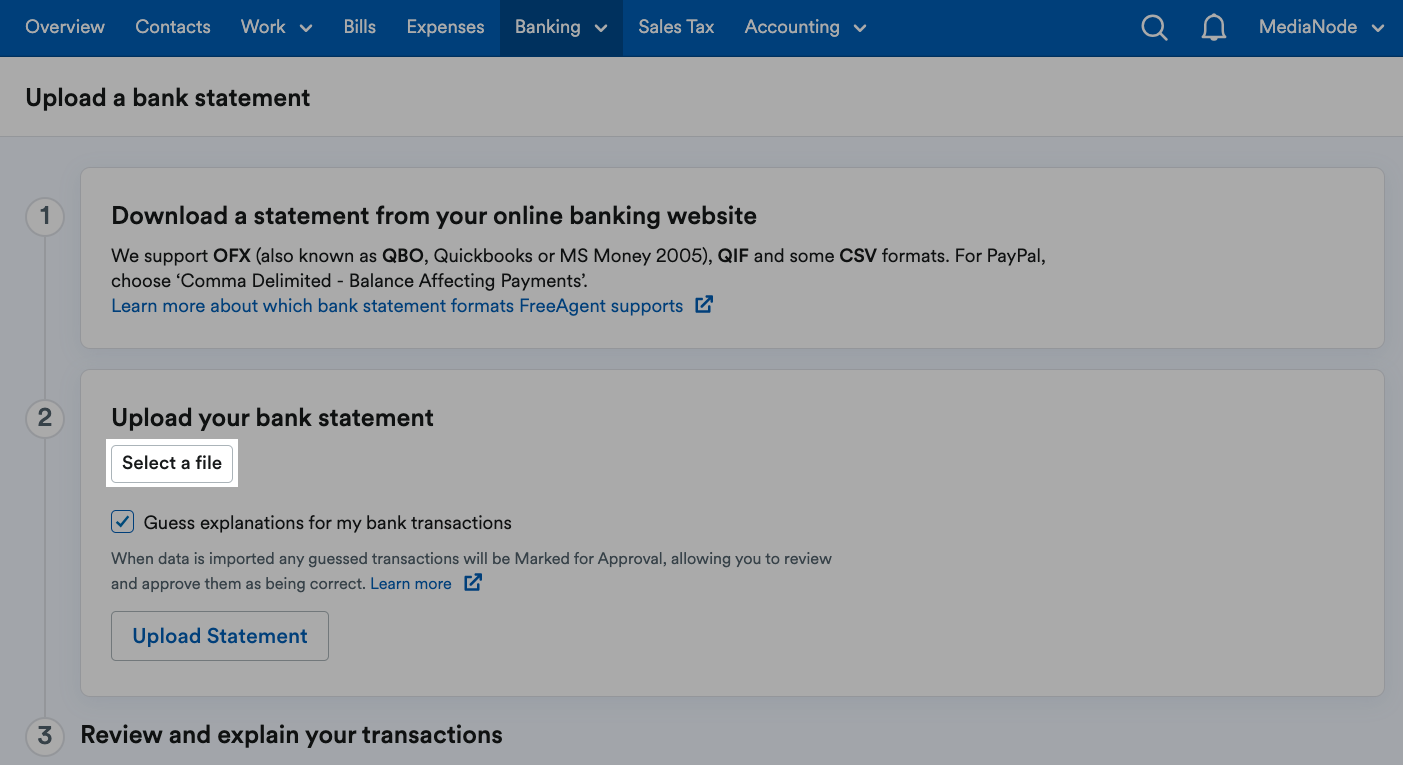This screenshot has width=1403, height=765.
Task: Switch to the Contacts section
Action: [172, 28]
